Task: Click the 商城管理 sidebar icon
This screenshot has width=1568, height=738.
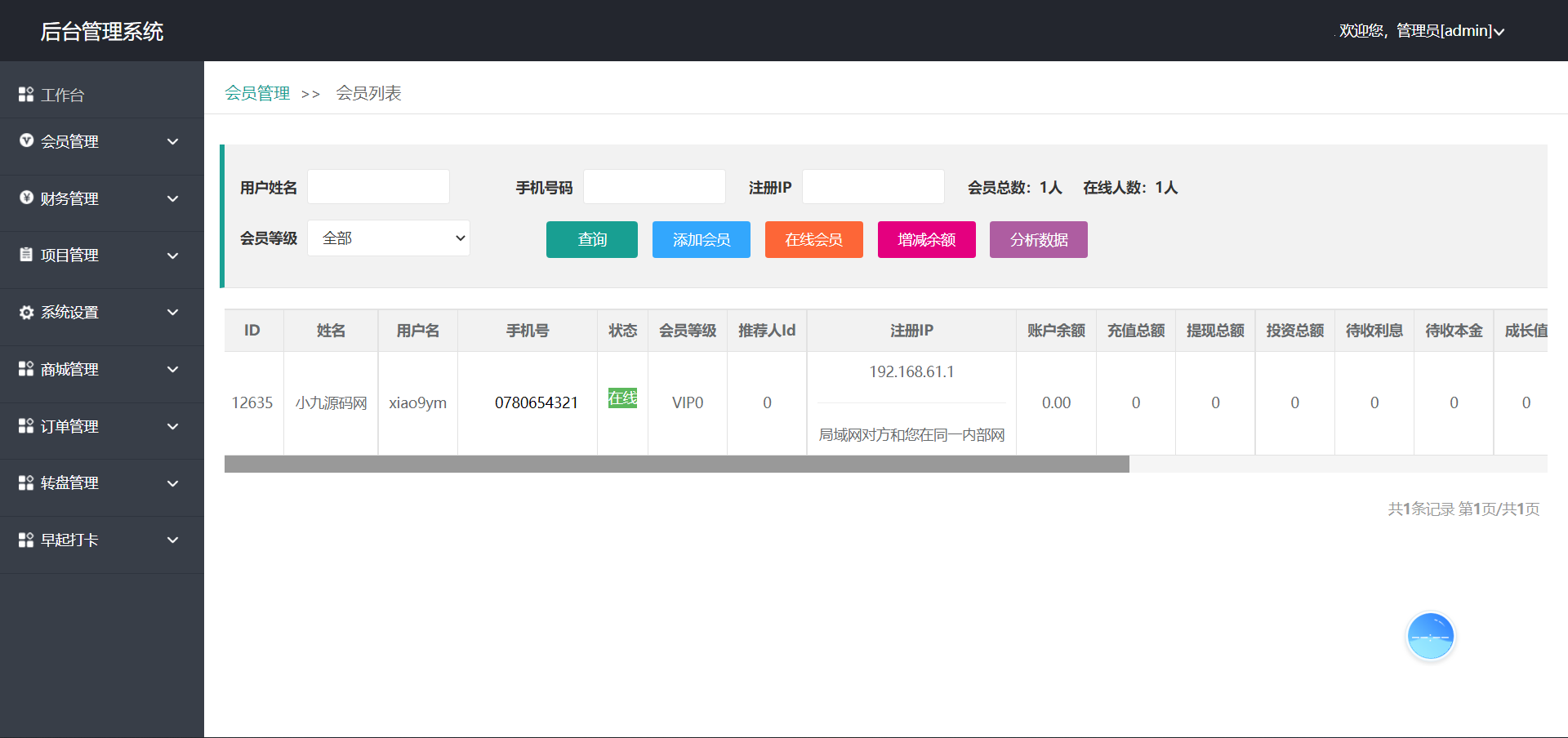Action: click(x=26, y=369)
